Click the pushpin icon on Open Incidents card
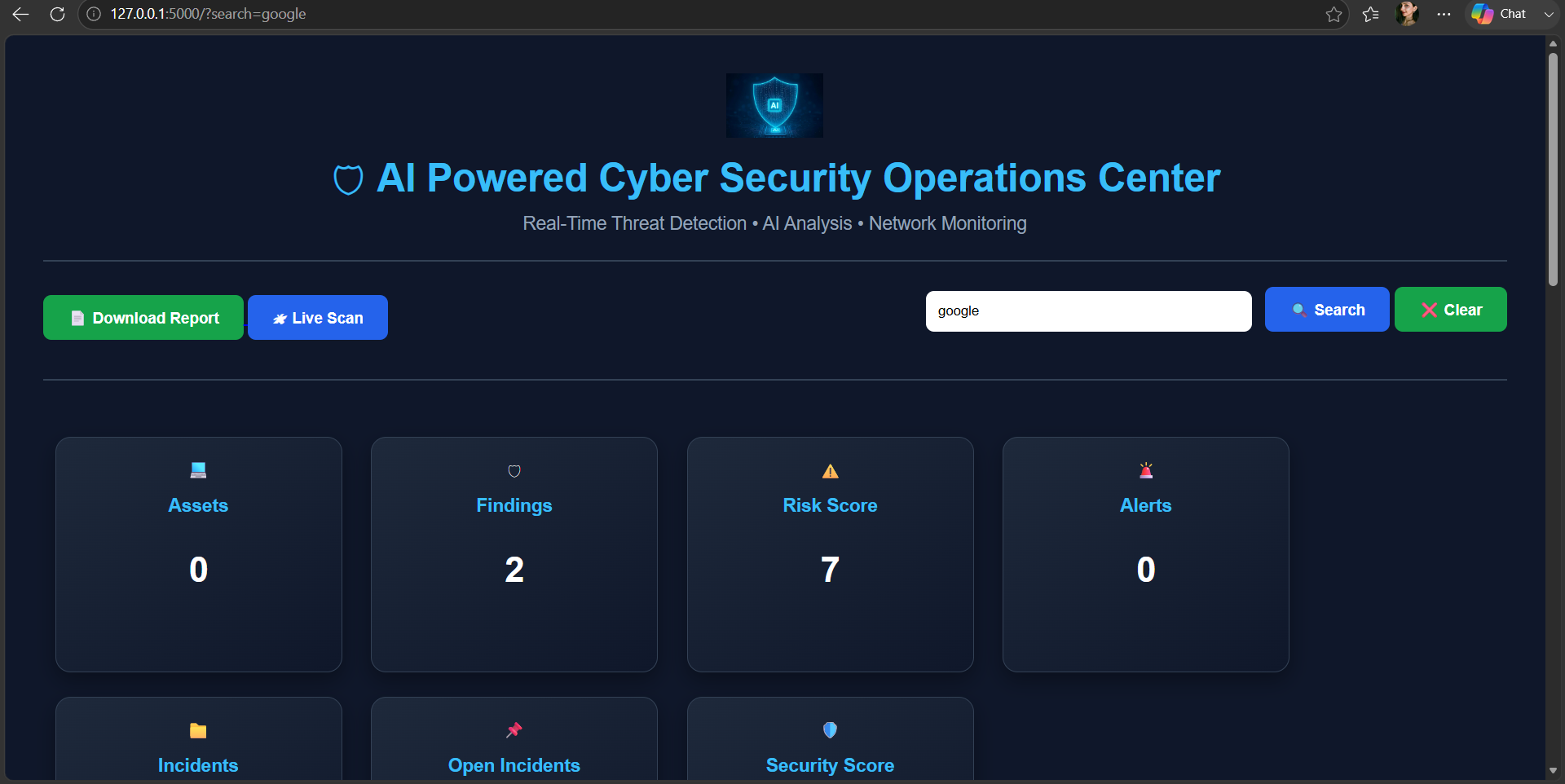 [514, 730]
